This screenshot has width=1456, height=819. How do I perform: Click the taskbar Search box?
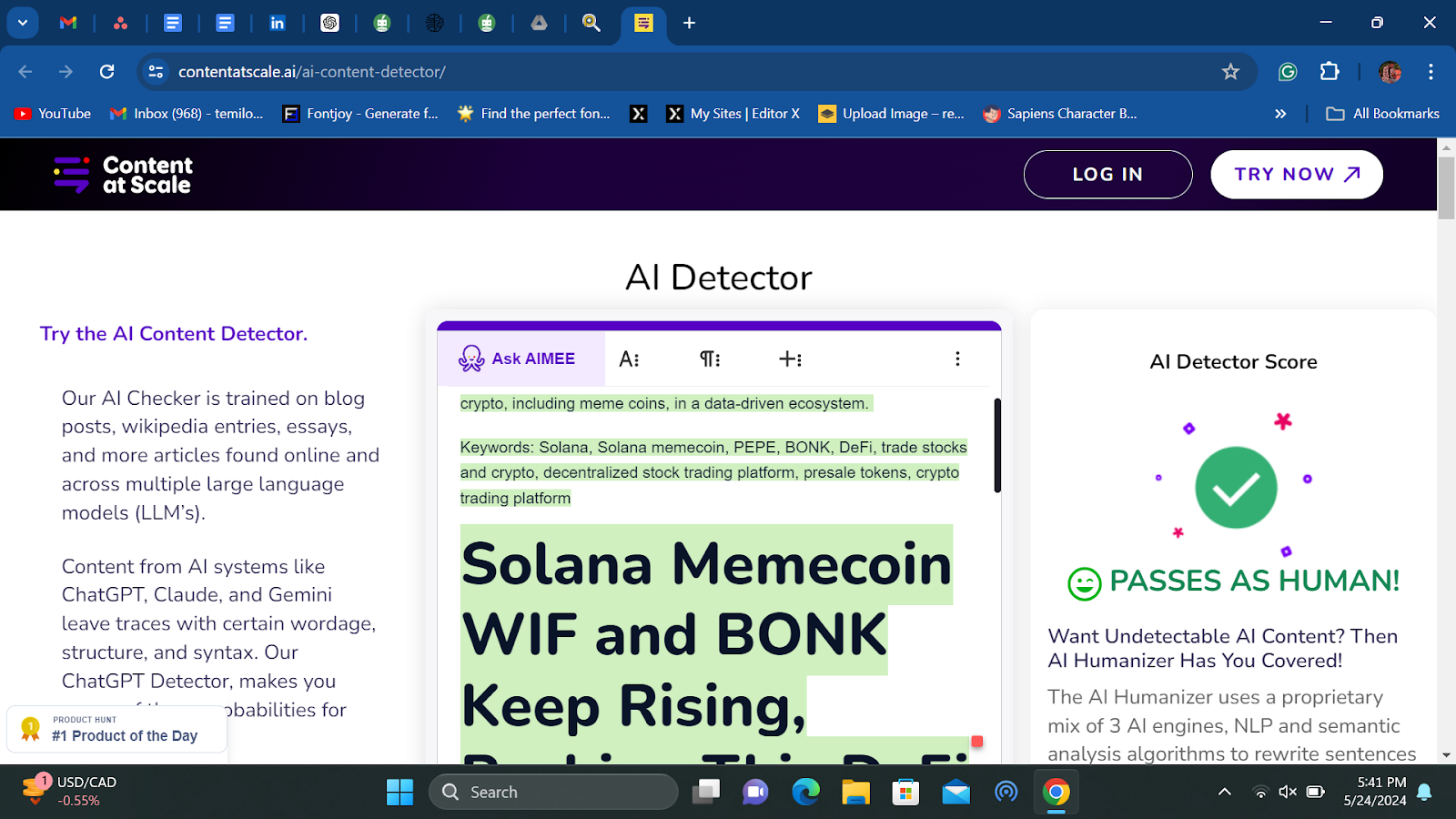tap(553, 792)
